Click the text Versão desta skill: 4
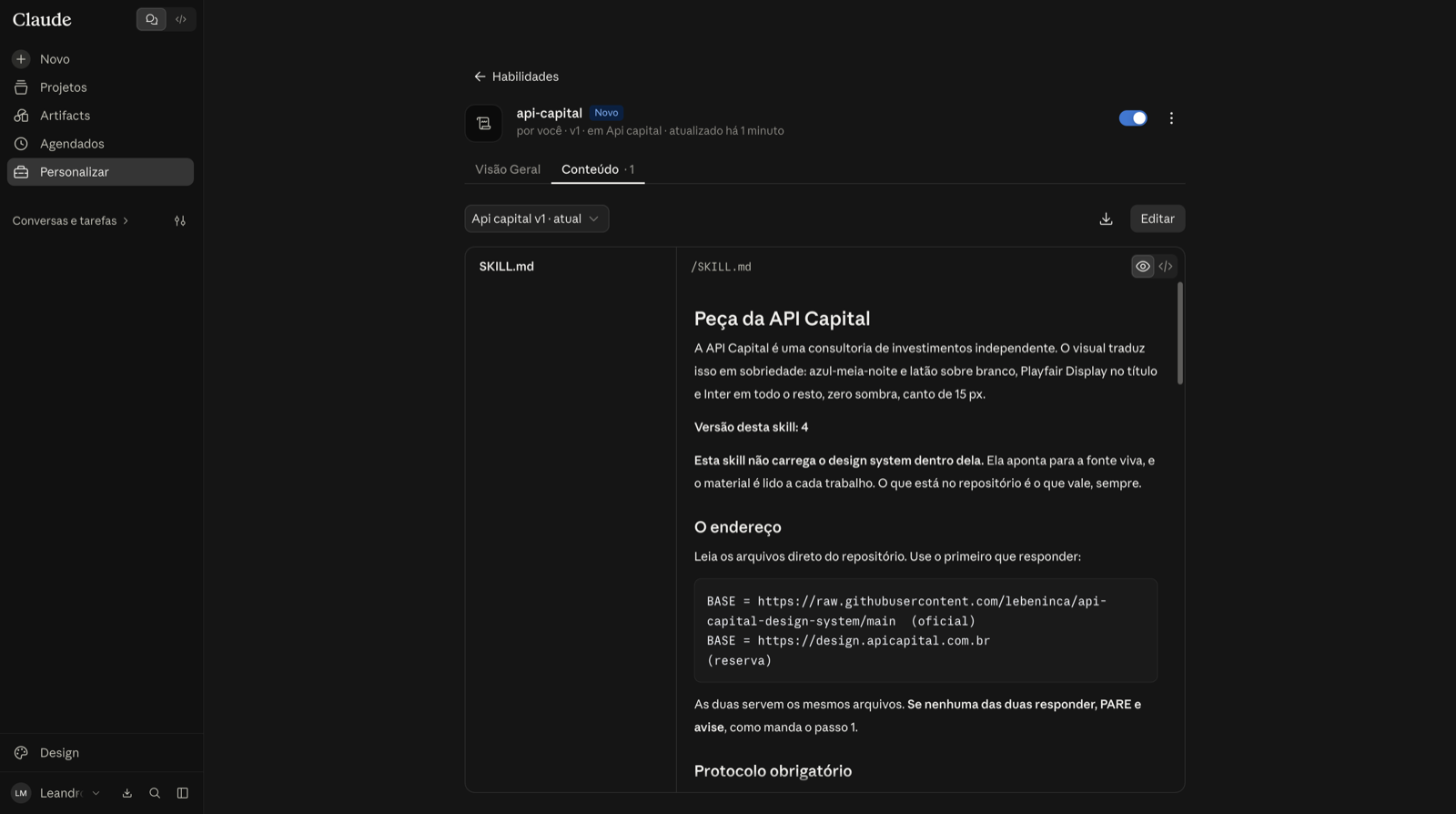 tap(751, 427)
